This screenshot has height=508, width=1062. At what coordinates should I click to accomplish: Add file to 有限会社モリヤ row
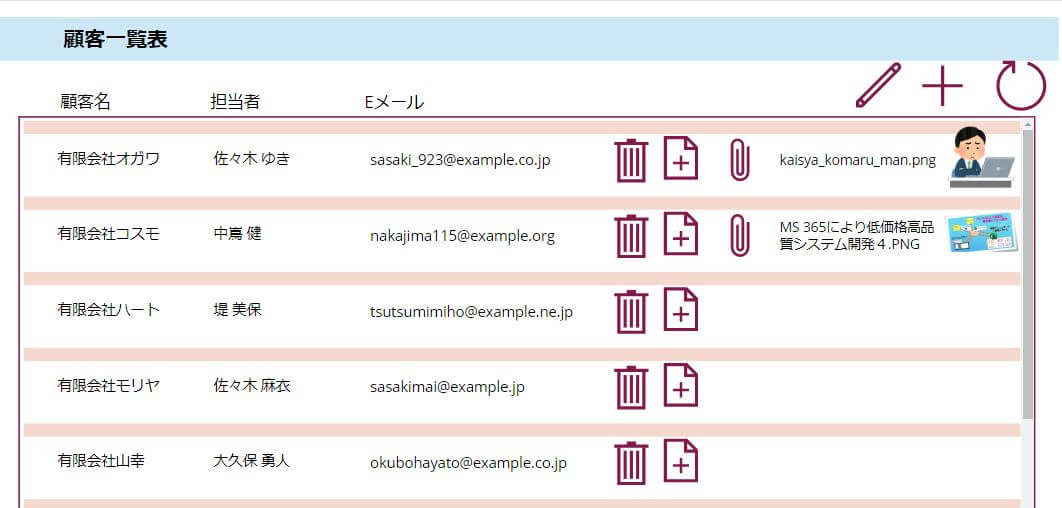(x=681, y=385)
